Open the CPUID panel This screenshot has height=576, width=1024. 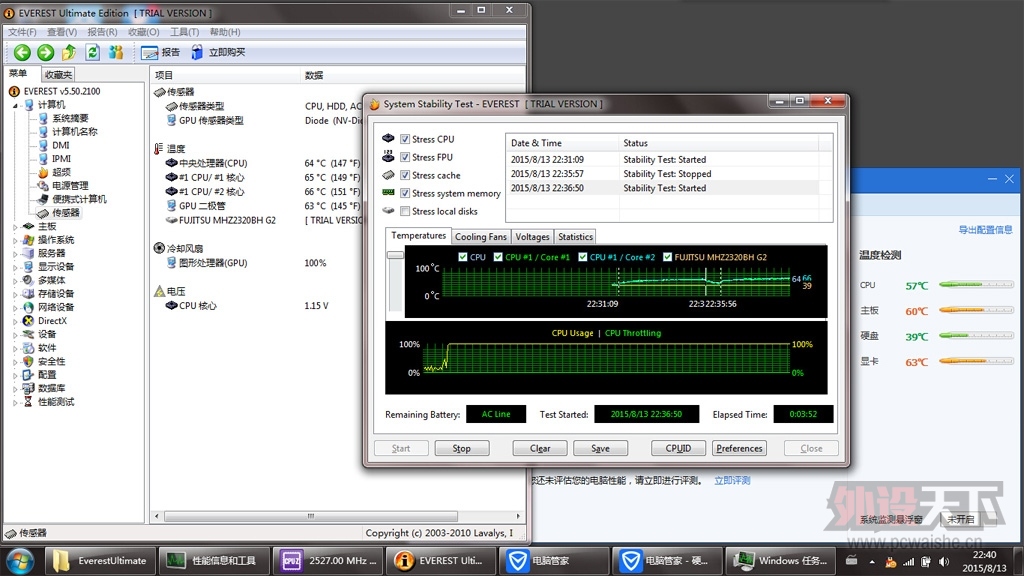[x=679, y=449]
